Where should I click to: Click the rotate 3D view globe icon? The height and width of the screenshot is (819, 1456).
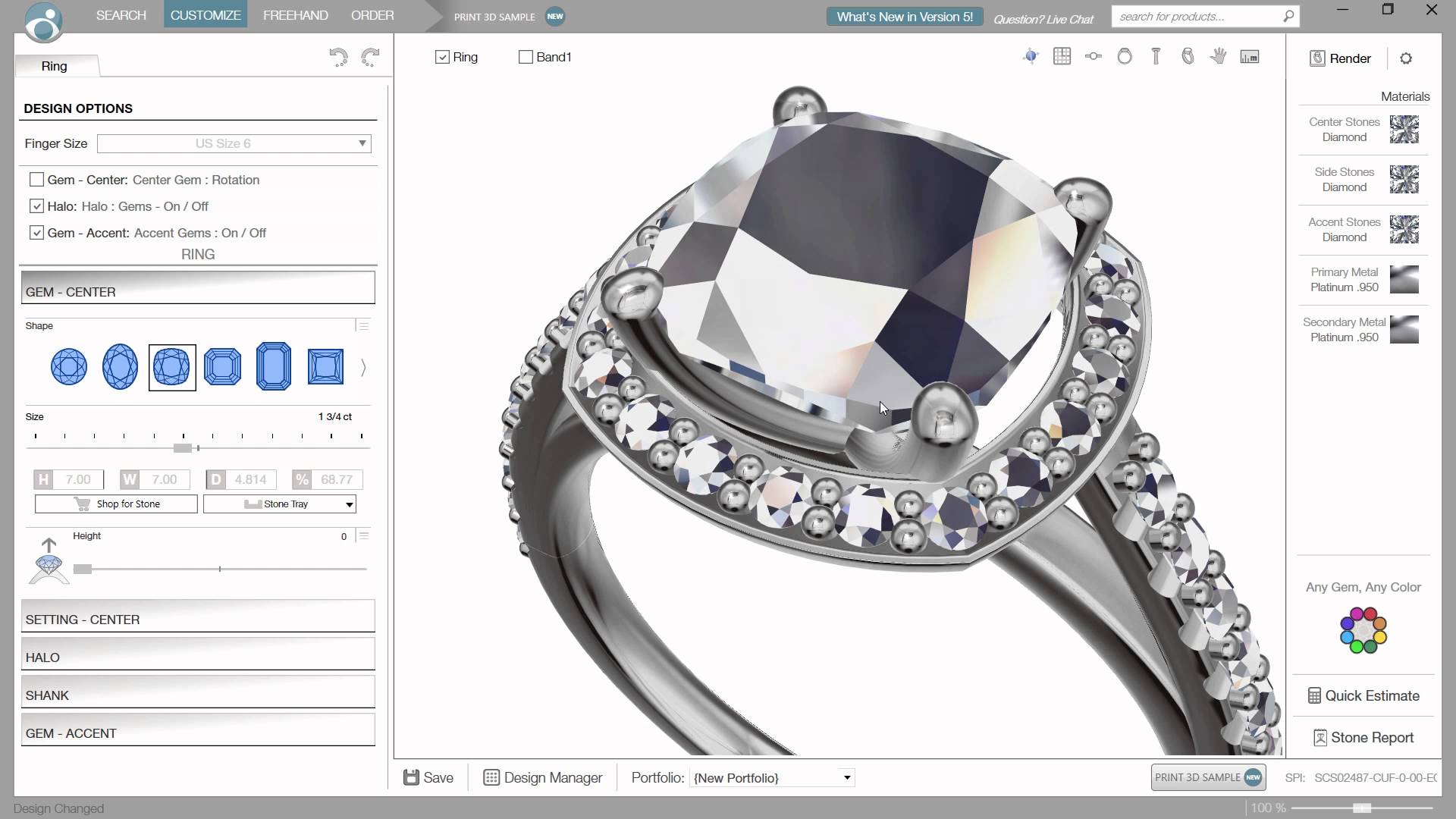[x=1030, y=56]
